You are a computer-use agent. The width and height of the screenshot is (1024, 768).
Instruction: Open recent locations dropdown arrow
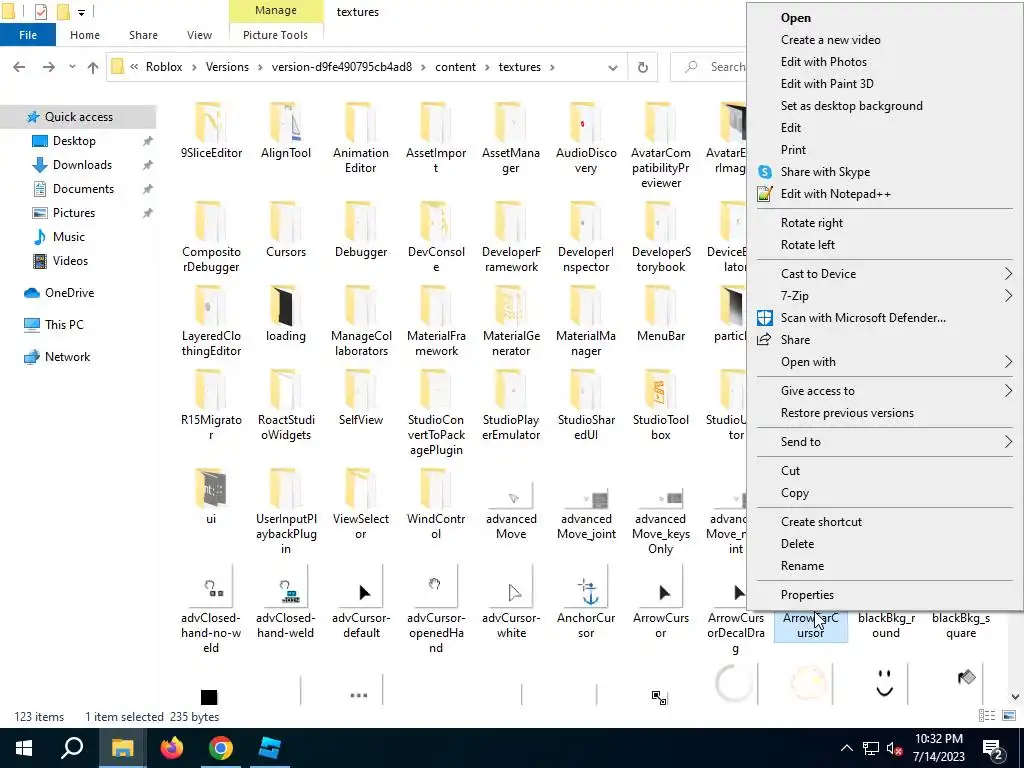pyautogui.click(x=72, y=67)
